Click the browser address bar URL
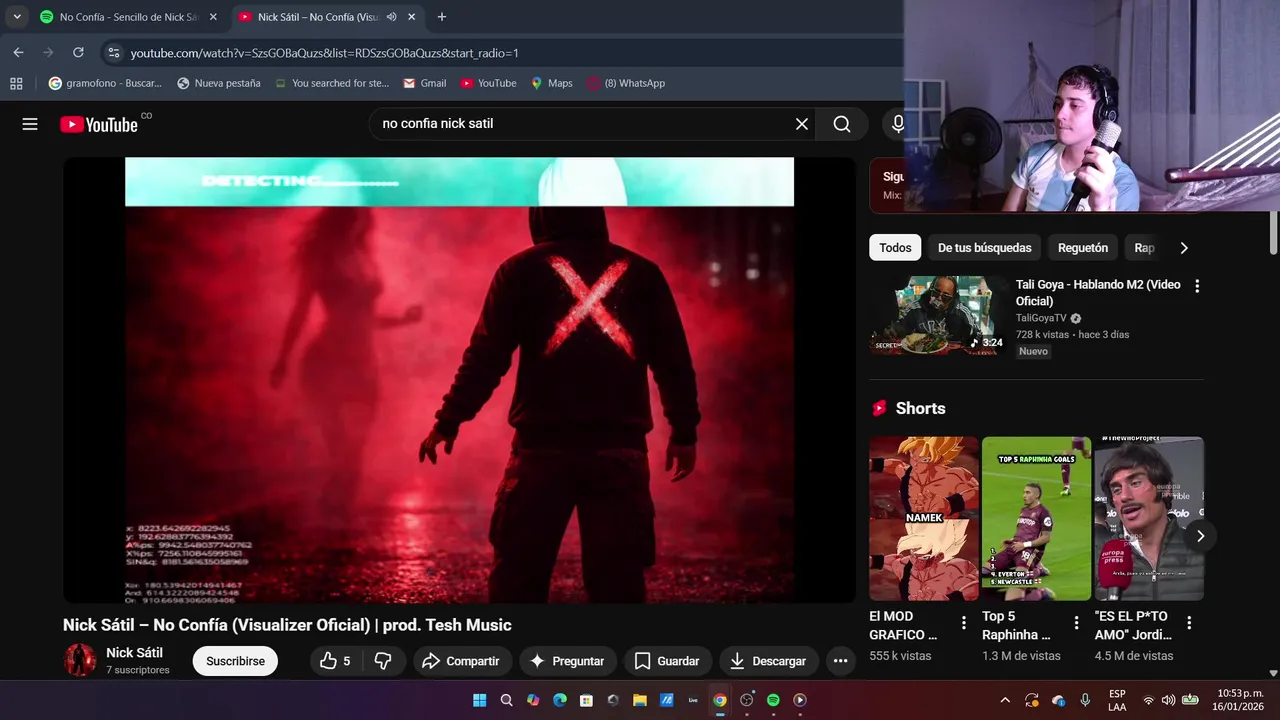 click(325, 53)
